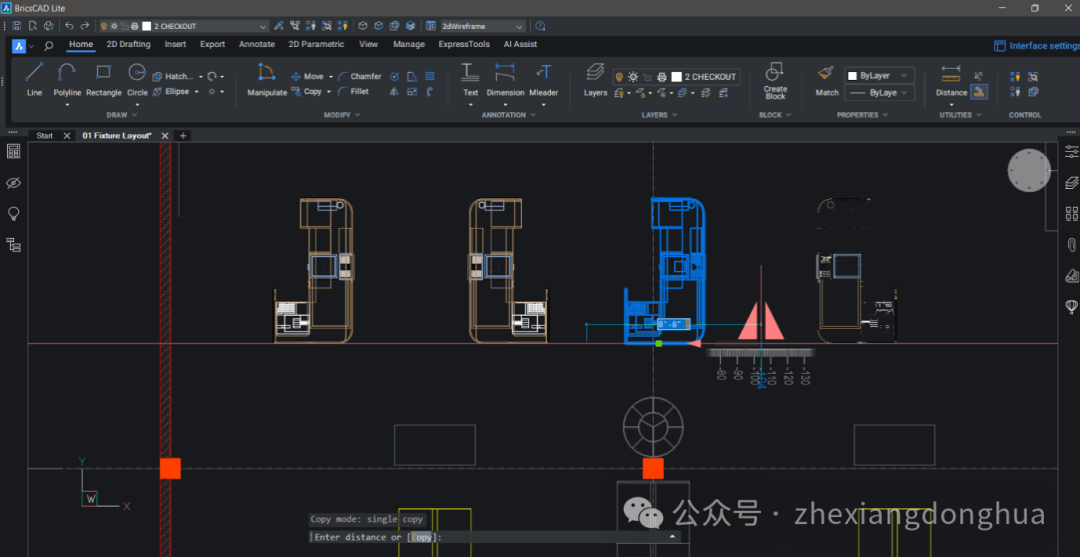The height and width of the screenshot is (557, 1080).
Task: Open the 2 CHECKOUT layer dropdown in top toolbar
Action: click(x=183, y=26)
